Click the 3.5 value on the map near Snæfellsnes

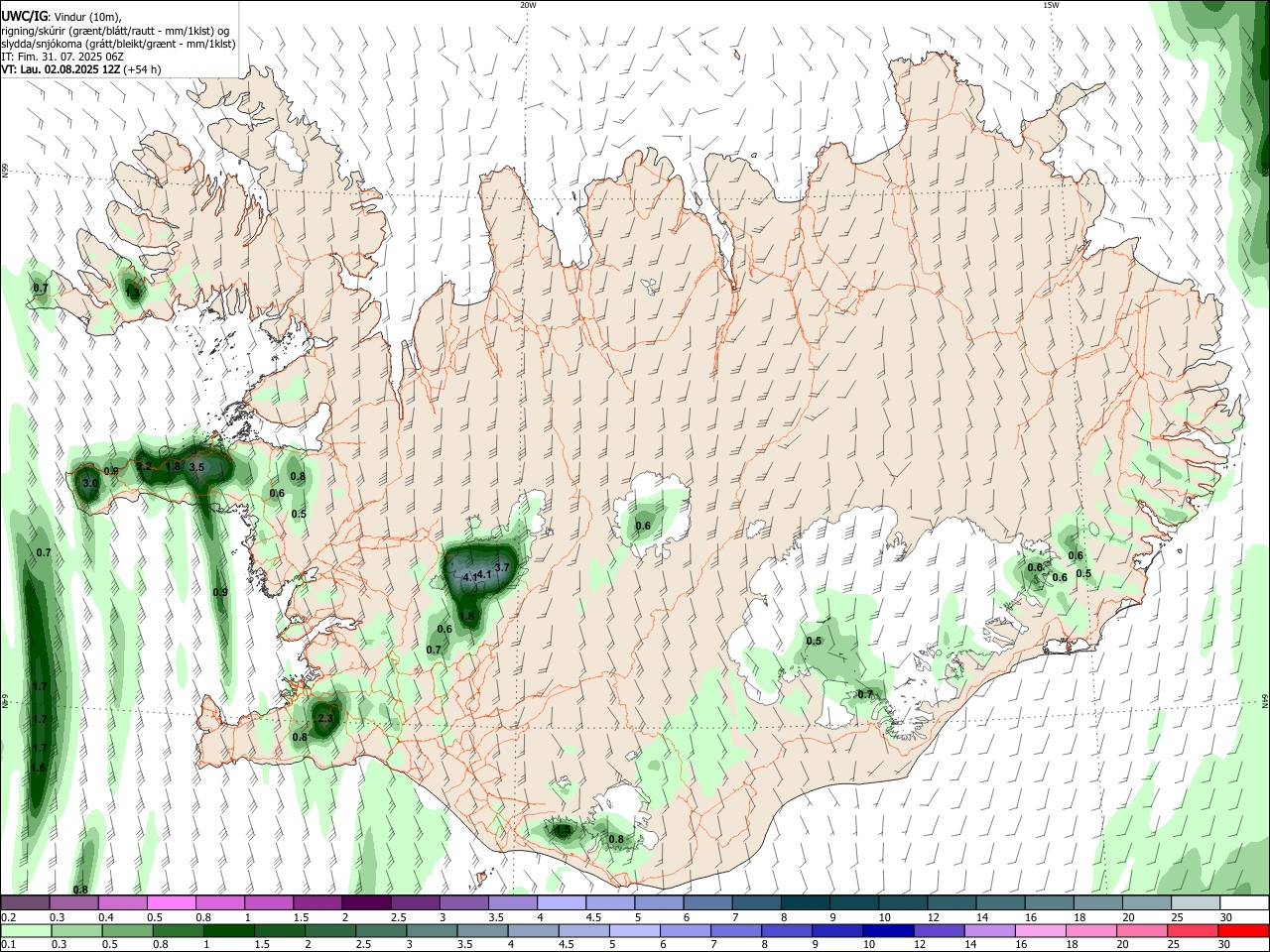(196, 467)
